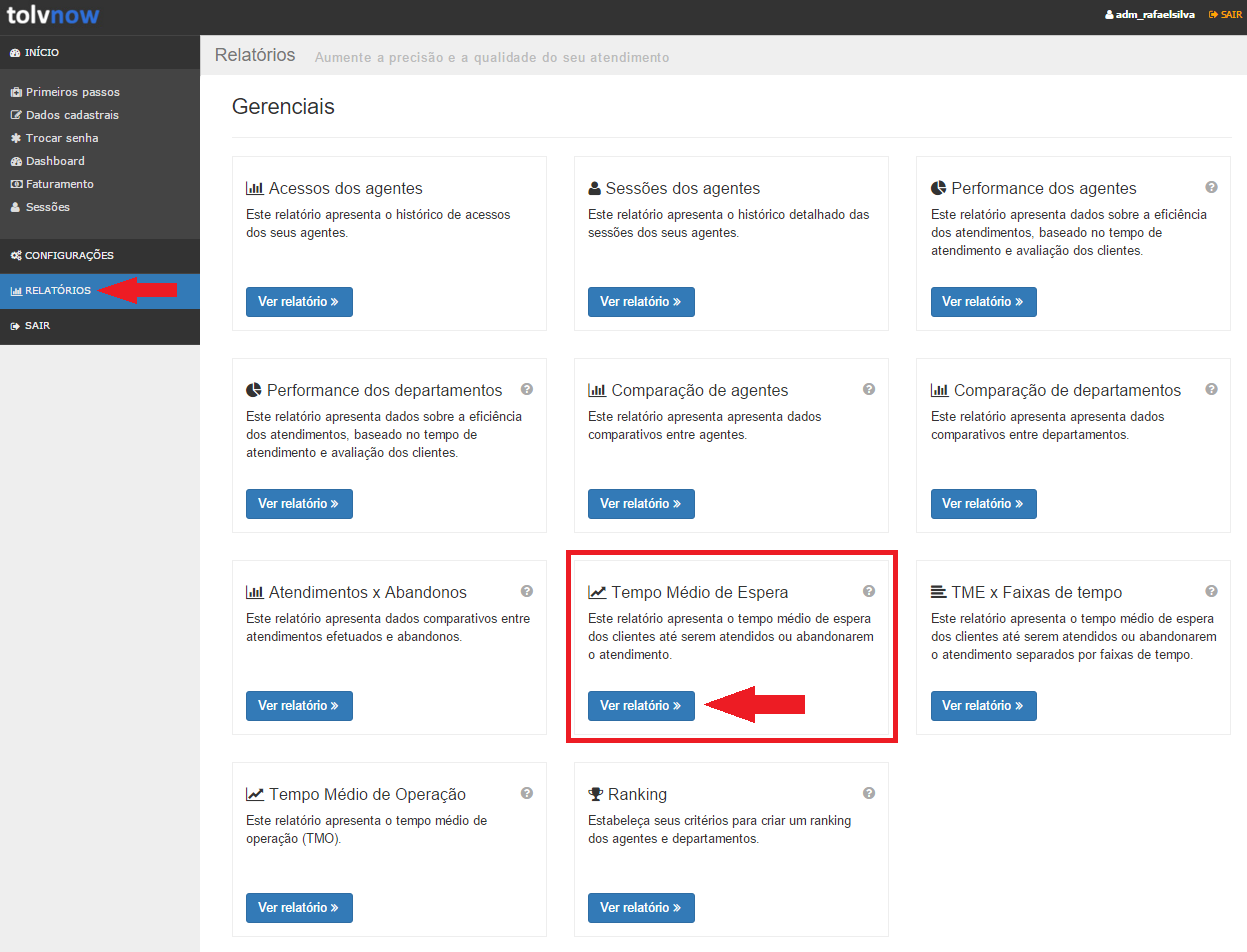Viewport: 1247px width, 952px height.
Task: Click bar chart icon beside Acessos dos agentes
Action: pyautogui.click(x=255, y=188)
